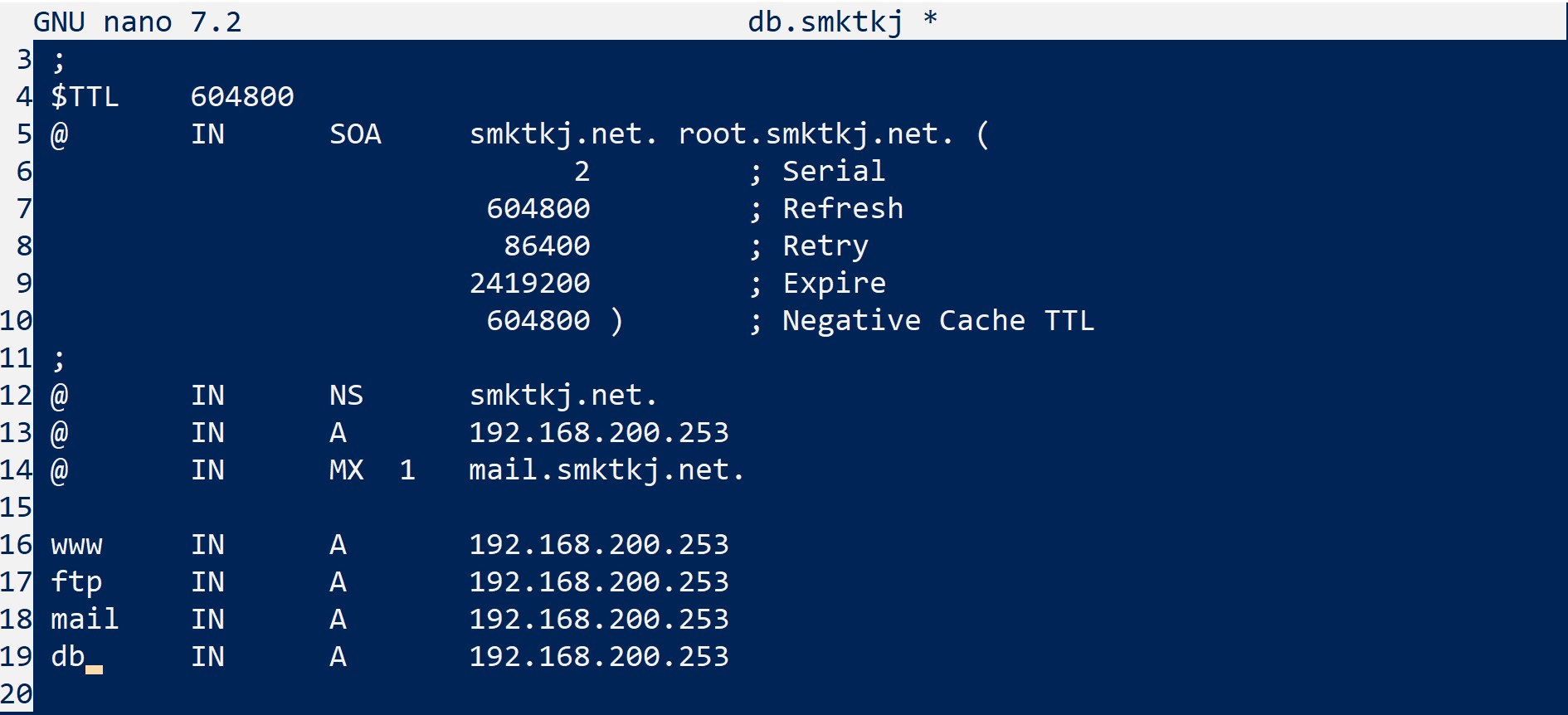
Task: Click the IP address on the www line
Action: 598,545
